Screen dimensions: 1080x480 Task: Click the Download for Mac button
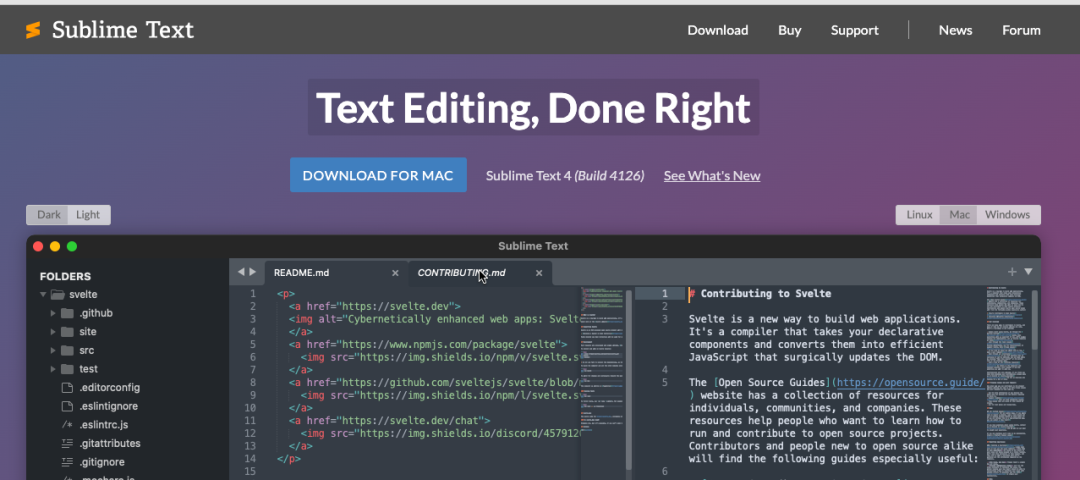378,175
